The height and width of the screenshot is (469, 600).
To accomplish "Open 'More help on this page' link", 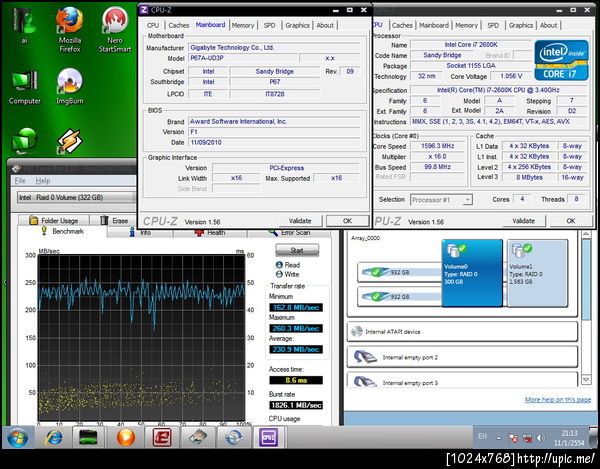I will 558,399.
